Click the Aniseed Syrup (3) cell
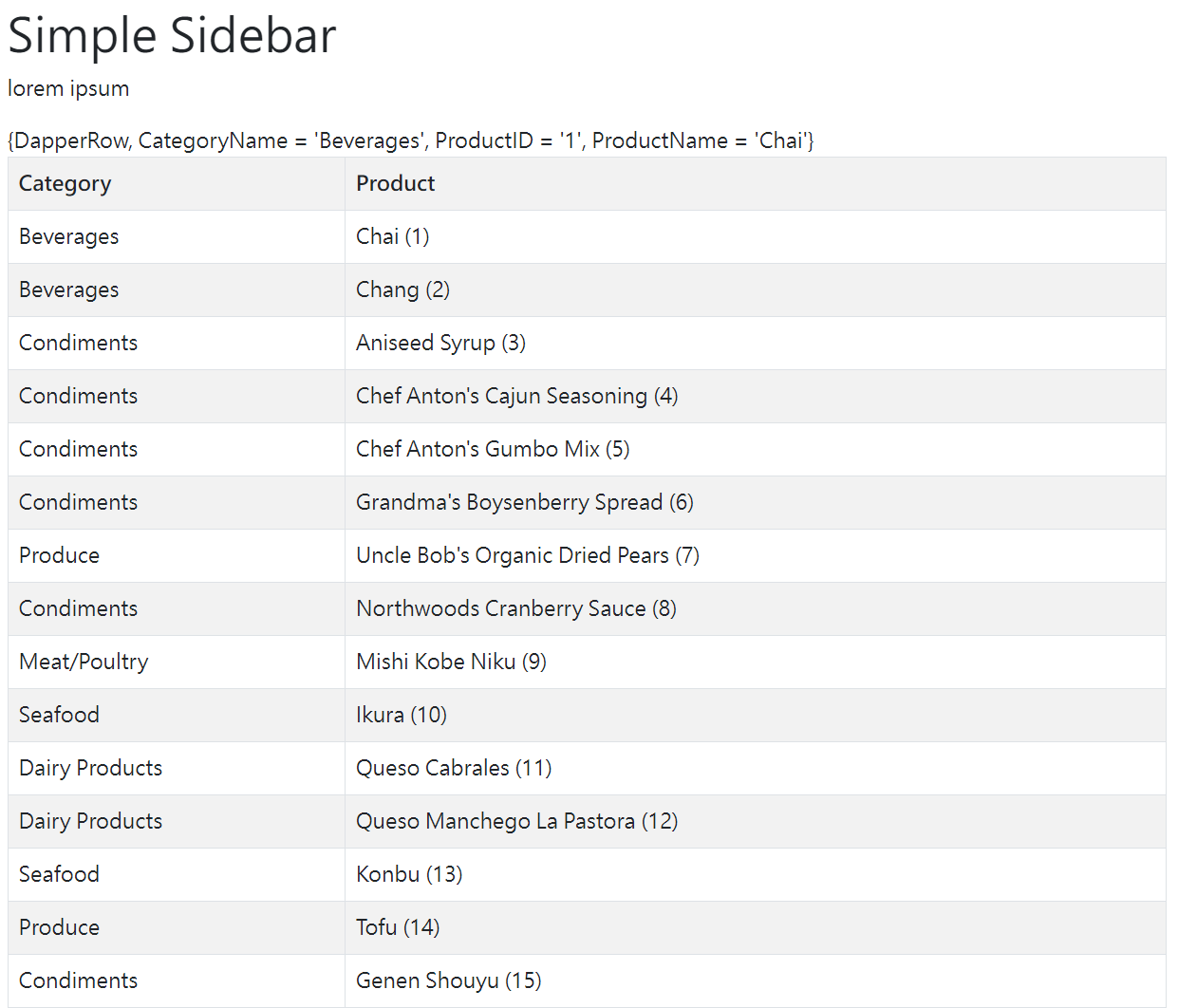The image size is (1178, 1008). (x=440, y=343)
